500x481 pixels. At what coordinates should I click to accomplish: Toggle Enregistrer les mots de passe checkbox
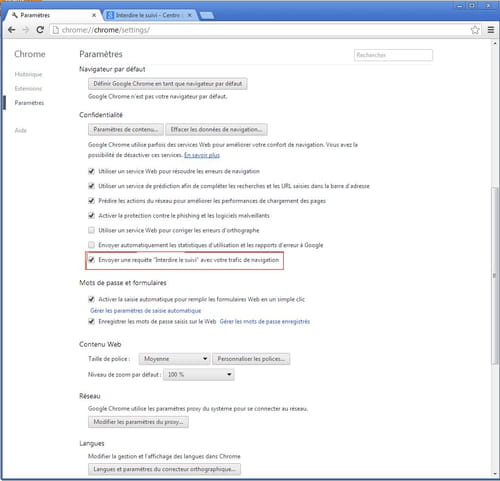pos(91,322)
